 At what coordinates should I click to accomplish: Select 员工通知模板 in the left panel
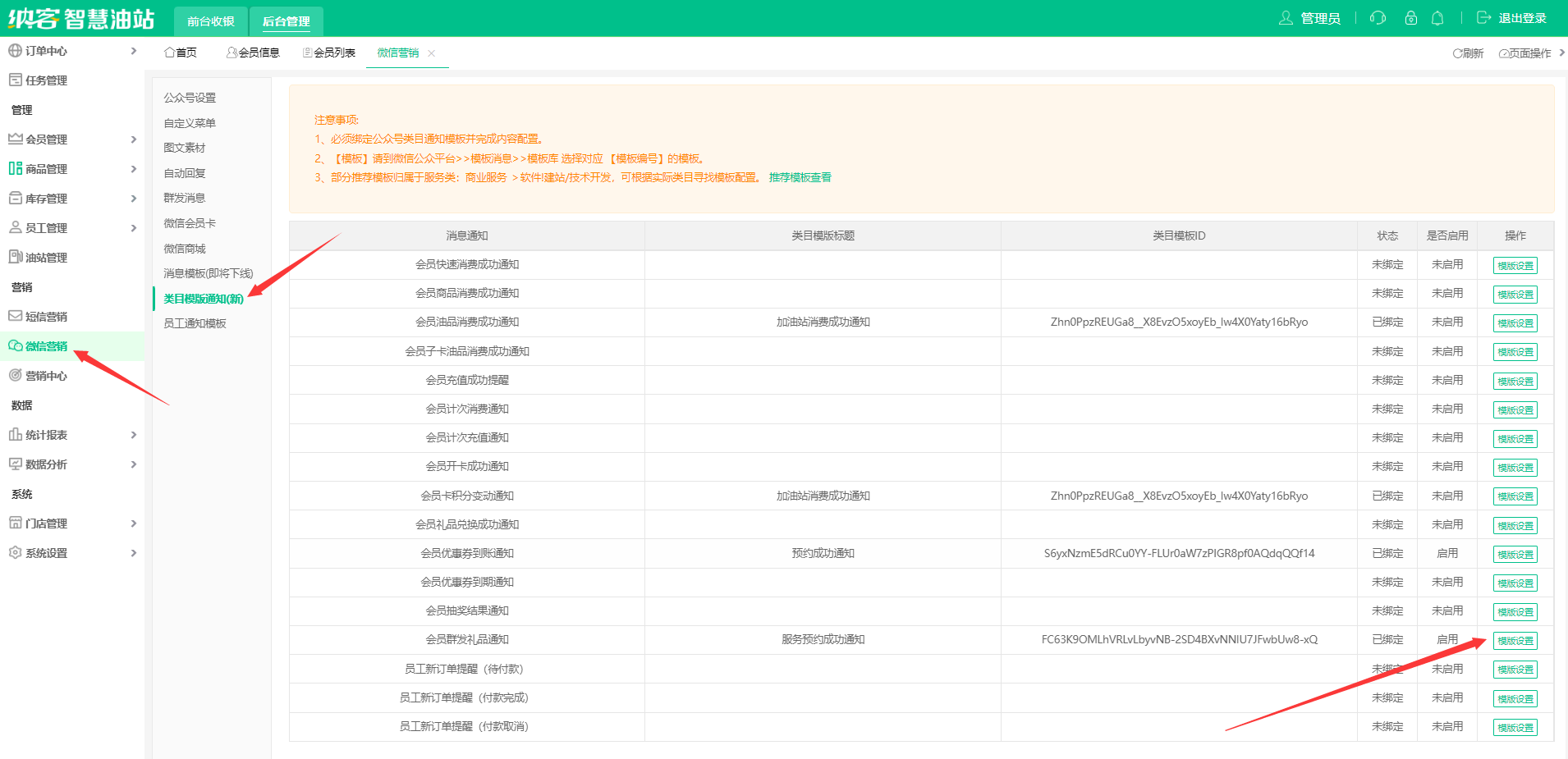pyautogui.click(x=195, y=322)
